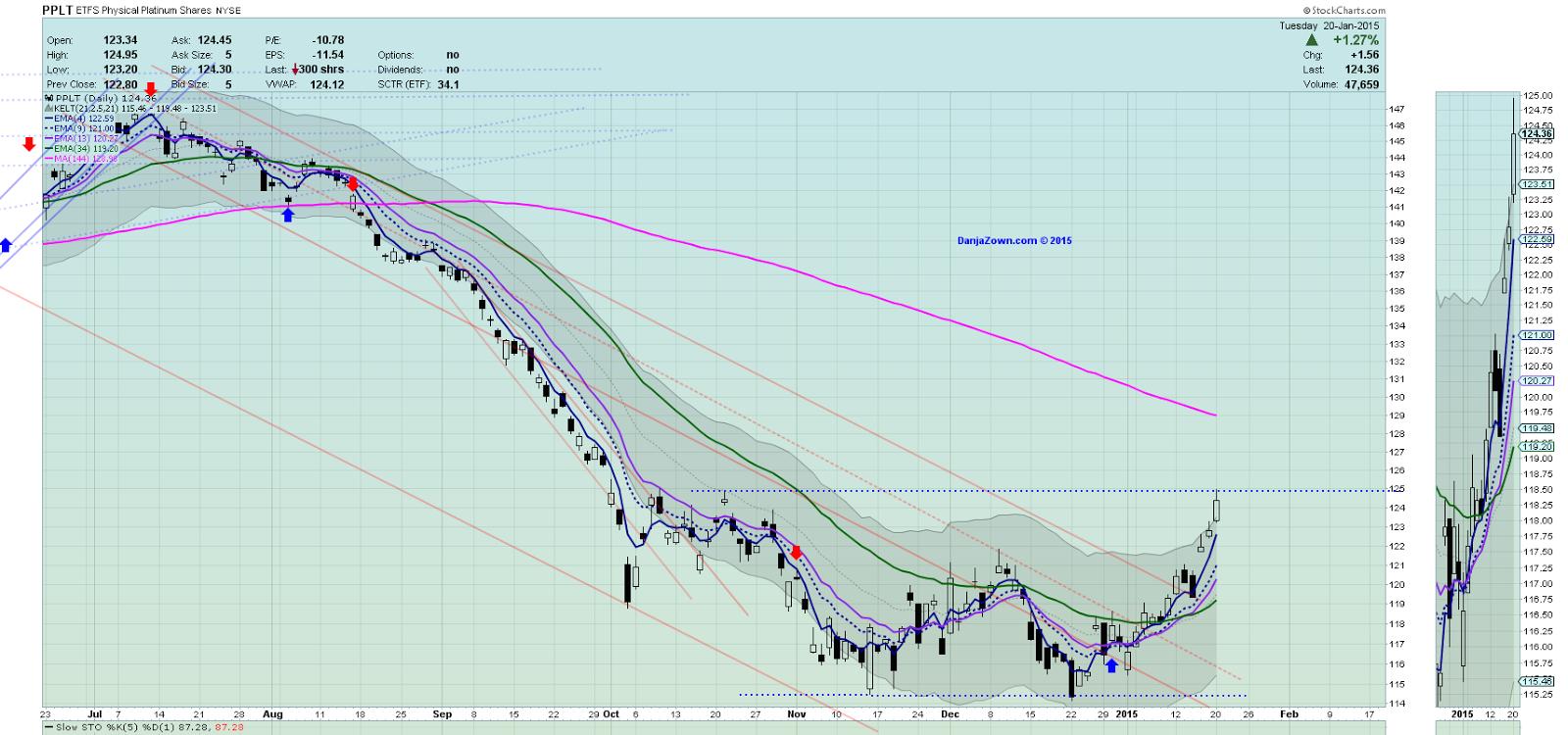Click the Dividends value 'no'
Screen dimensions: 1568x735
pos(453,70)
